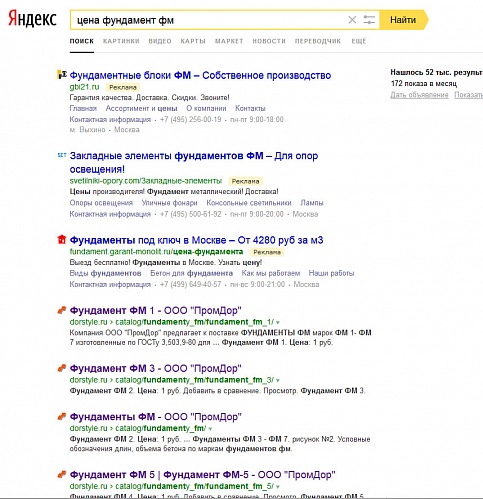Open the Ещё menu

[x=359, y=41]
